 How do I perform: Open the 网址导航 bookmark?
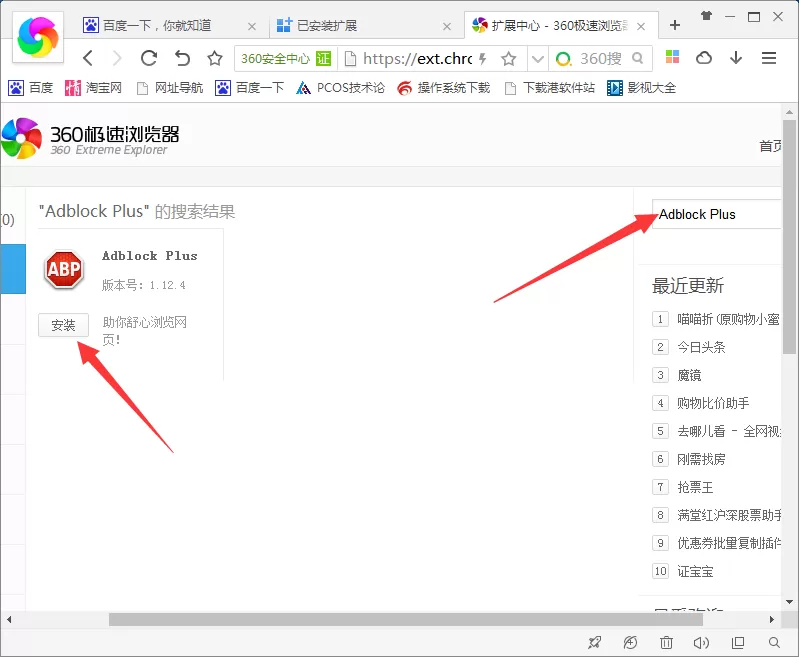click(x=170, y=88)
